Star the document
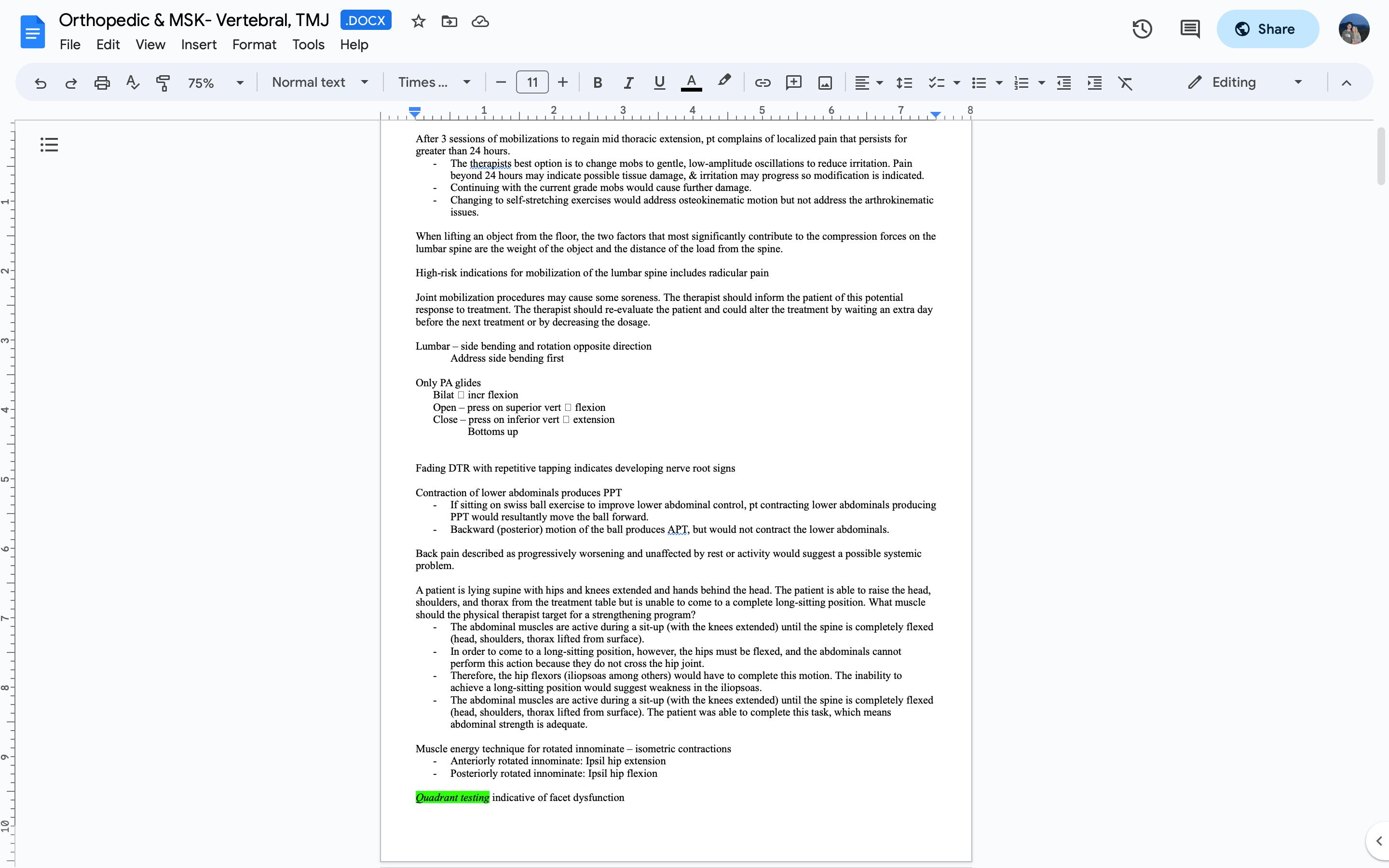Viewport: 1389px width, 868px height. pos(418,21)
